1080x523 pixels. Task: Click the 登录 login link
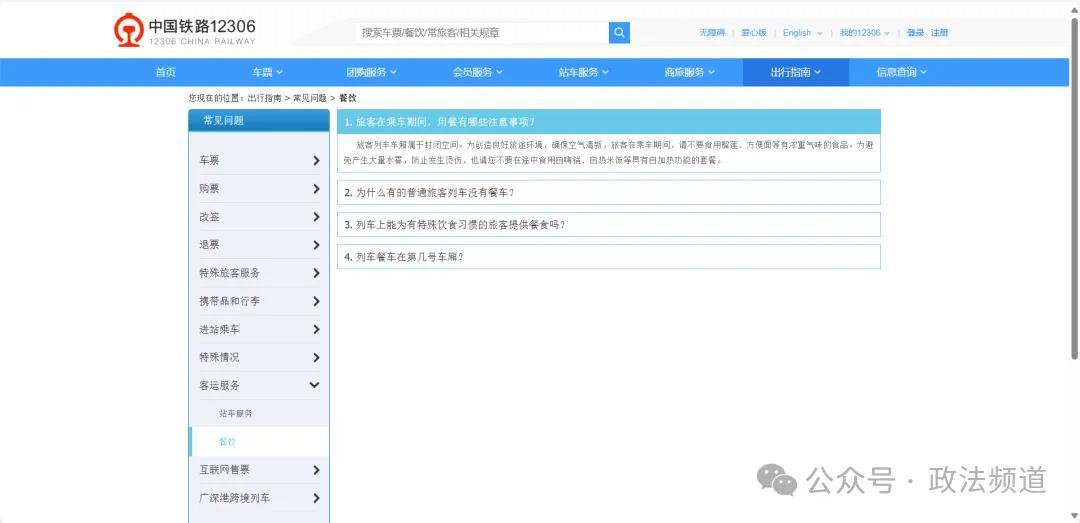915,32
